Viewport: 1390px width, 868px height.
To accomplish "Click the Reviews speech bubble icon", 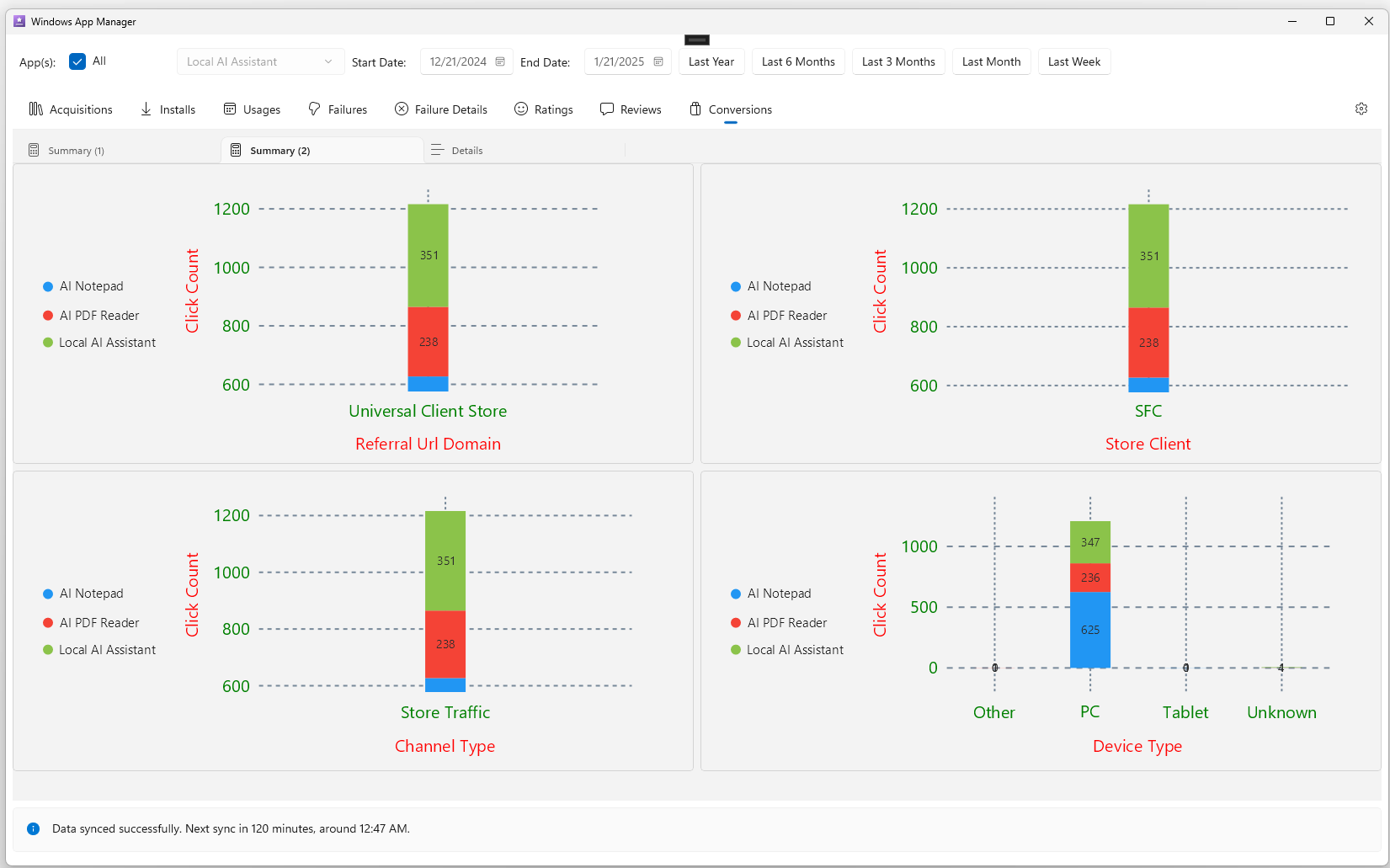I will (x=607, y=109).
